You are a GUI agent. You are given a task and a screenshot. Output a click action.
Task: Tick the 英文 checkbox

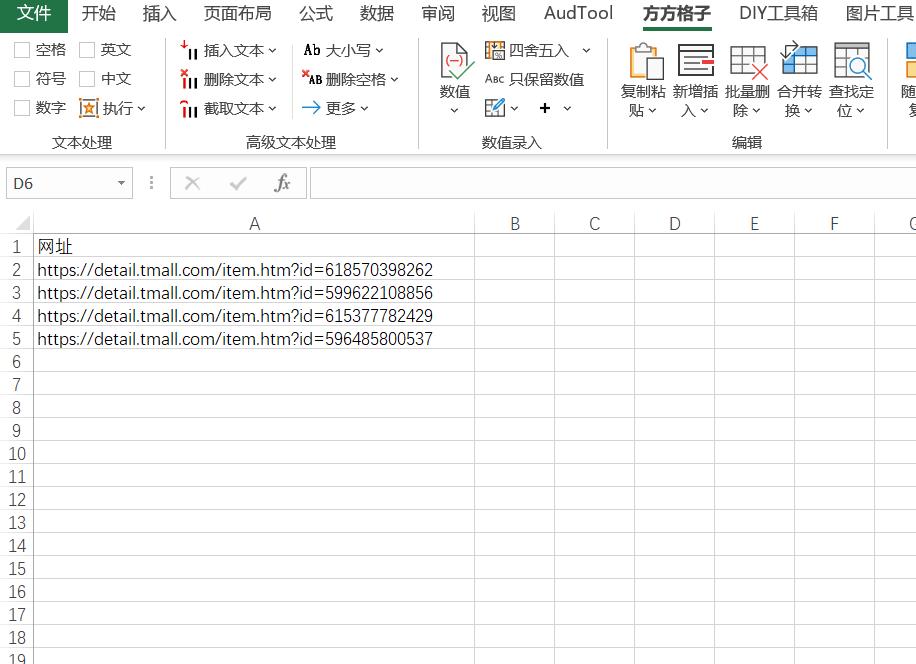tap(87, 50)
